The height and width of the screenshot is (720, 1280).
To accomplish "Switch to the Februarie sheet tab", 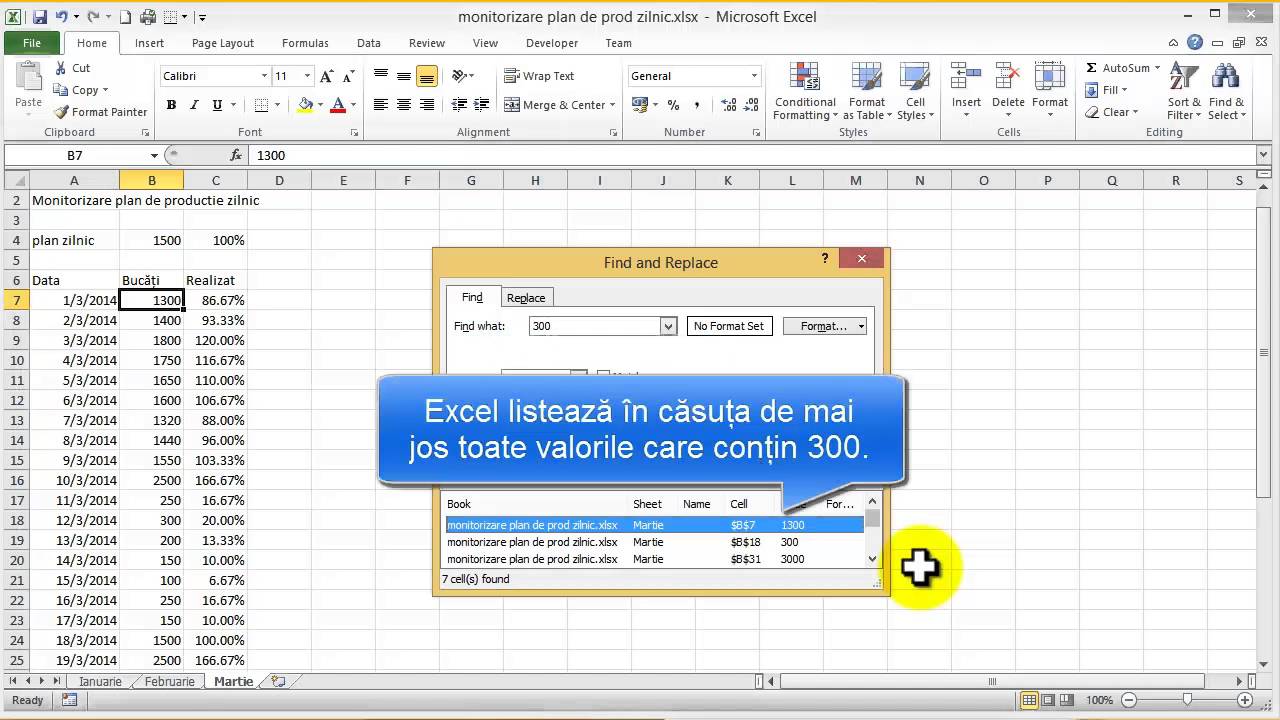I will (169, 681).
